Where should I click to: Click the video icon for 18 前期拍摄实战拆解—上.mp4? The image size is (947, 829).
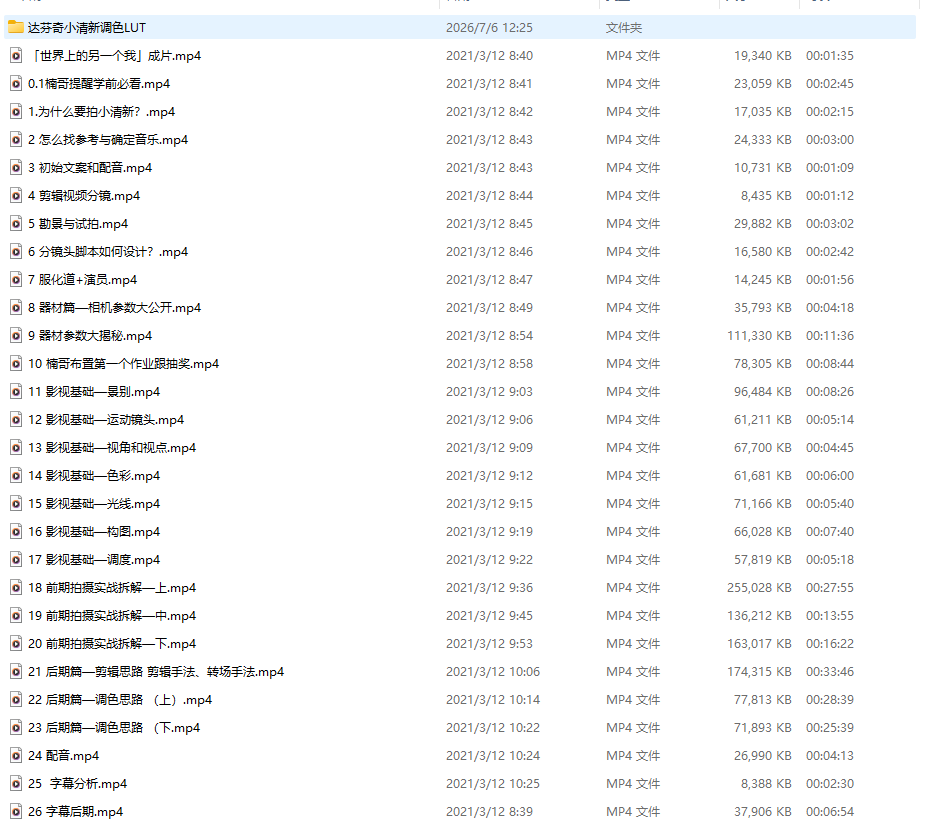16,588
